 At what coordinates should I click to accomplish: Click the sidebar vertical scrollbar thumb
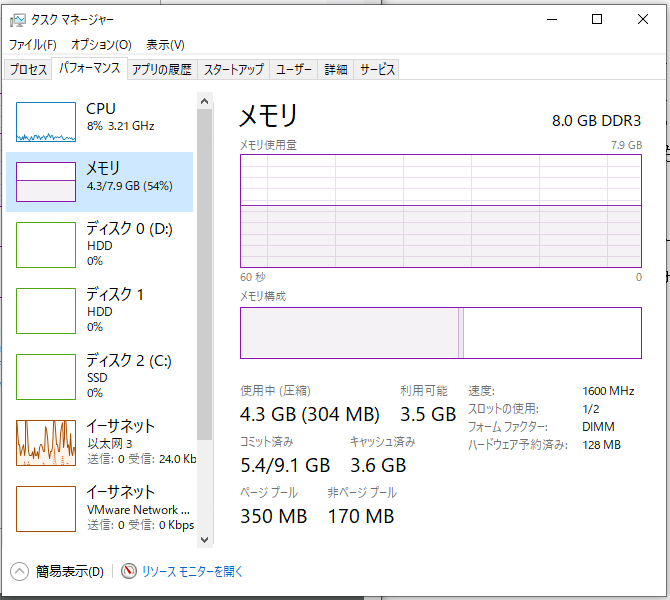204,274
